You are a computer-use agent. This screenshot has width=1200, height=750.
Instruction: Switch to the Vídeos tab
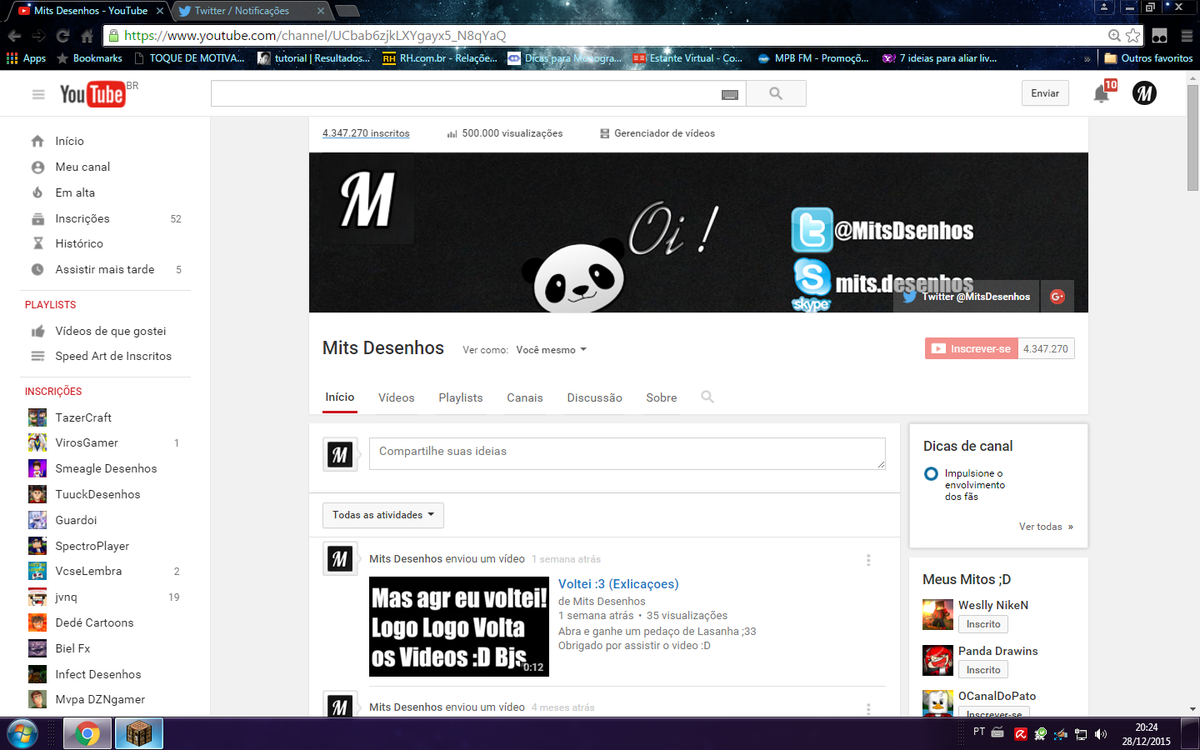[x=396, y=397]
